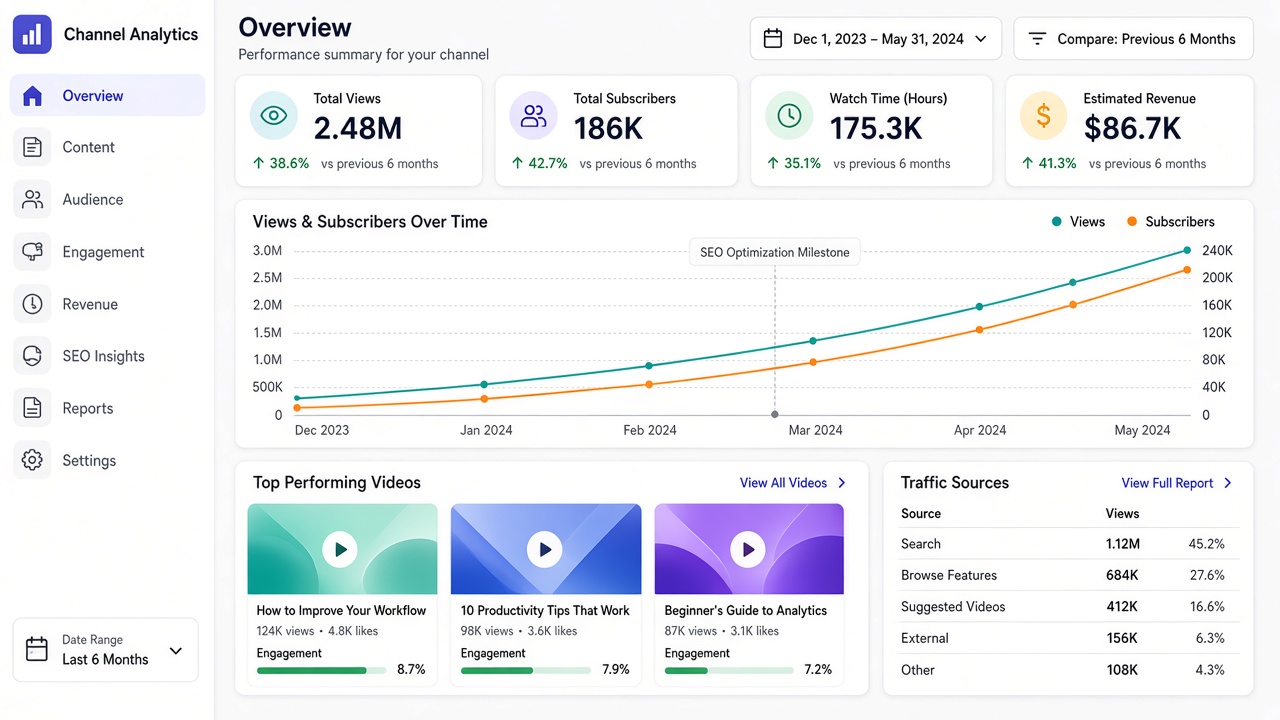Screen dimensions: 1280x720
Task: Open the Dec 1, 2023 – May 31, 2024 dropdown
Action: point(876,39)
